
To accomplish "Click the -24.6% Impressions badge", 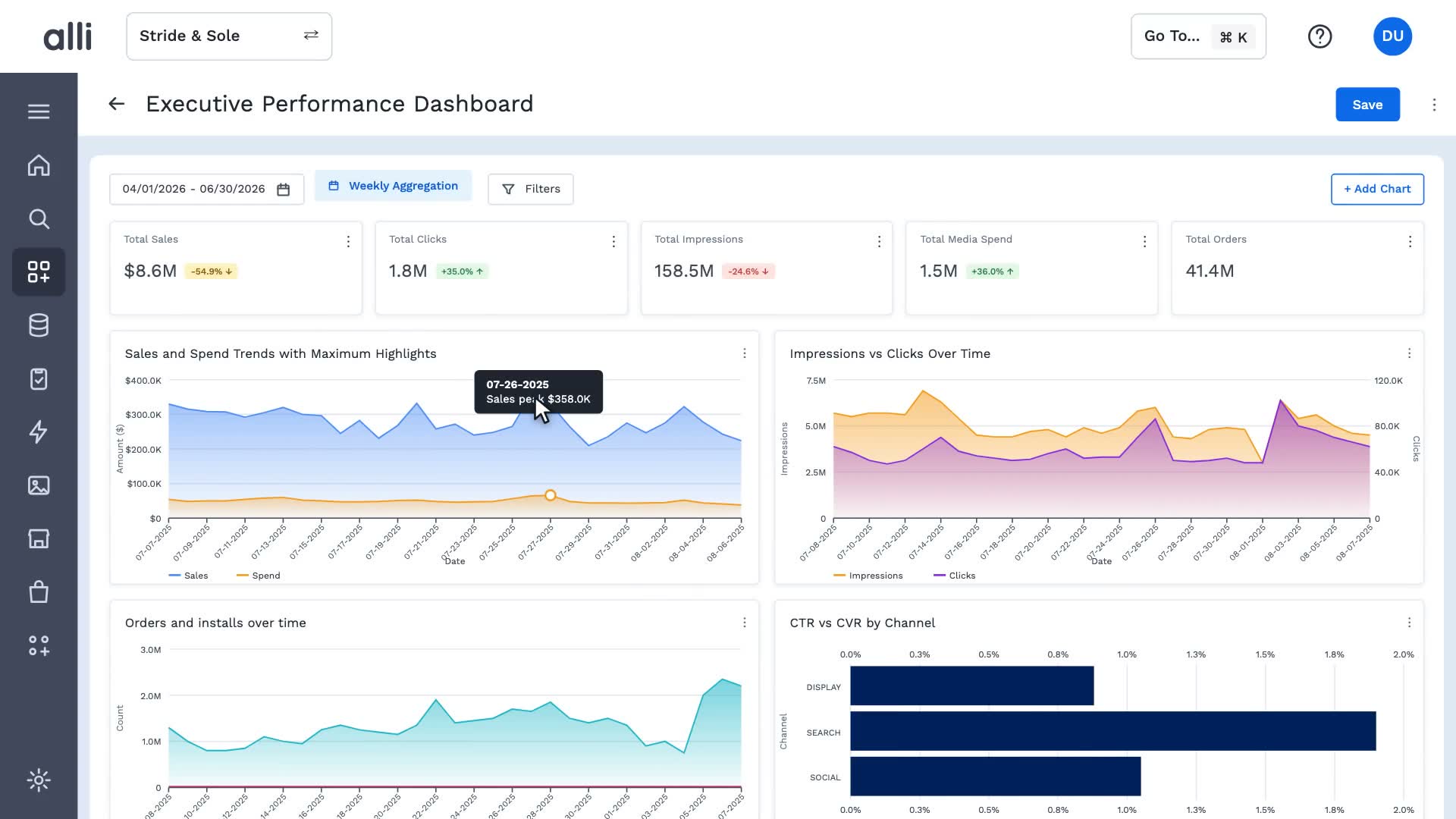I will click(748, 271).
